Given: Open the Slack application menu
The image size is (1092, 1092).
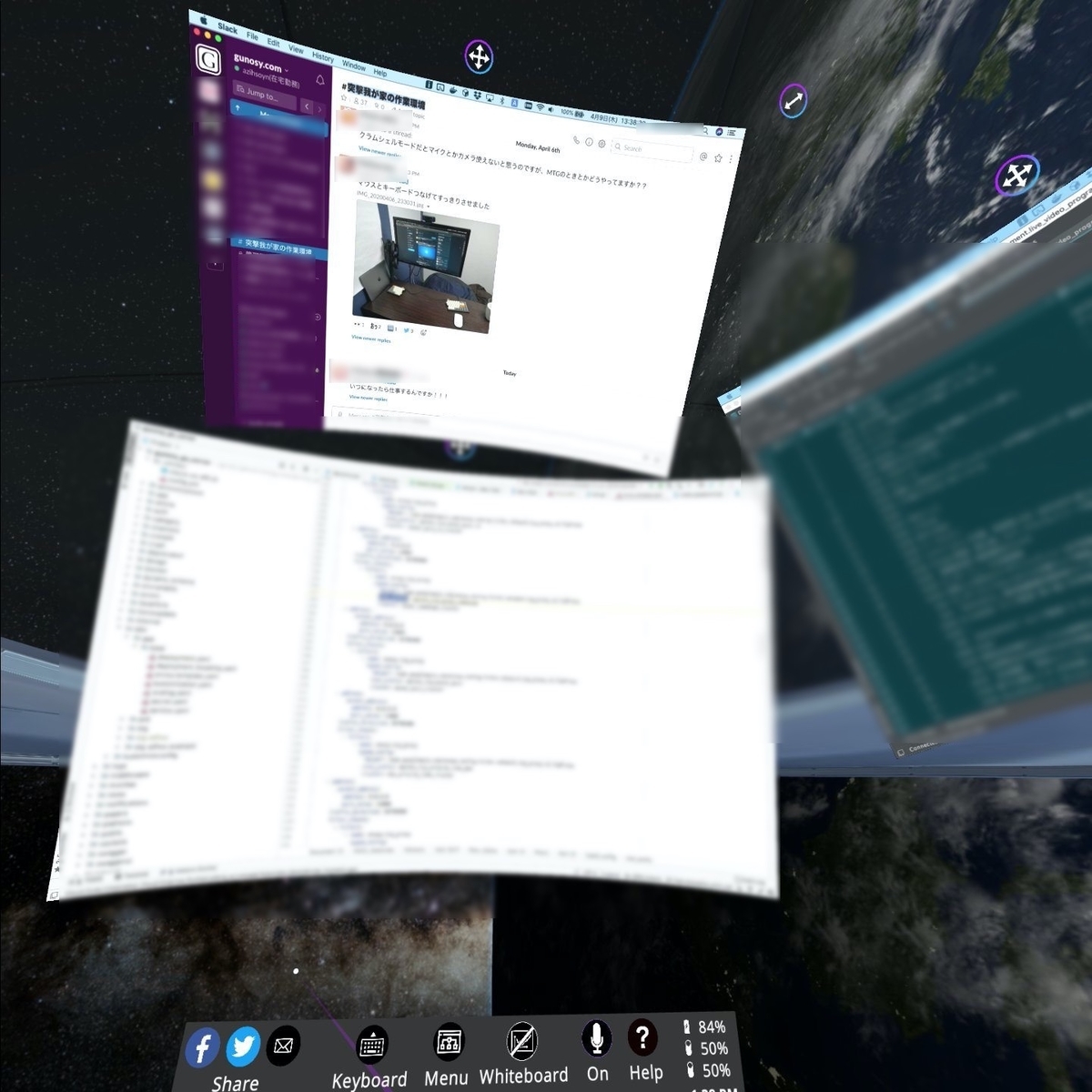Looking at the screenshot, I should [x=227, y=29].
